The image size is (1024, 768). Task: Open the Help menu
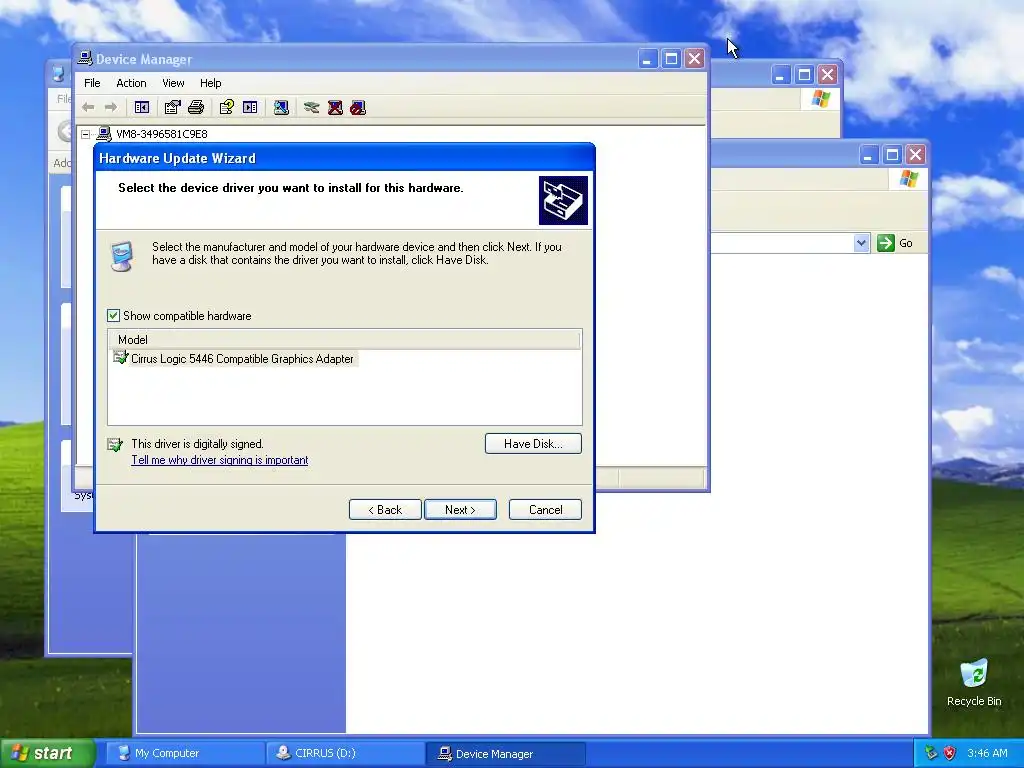pos(210,83)
